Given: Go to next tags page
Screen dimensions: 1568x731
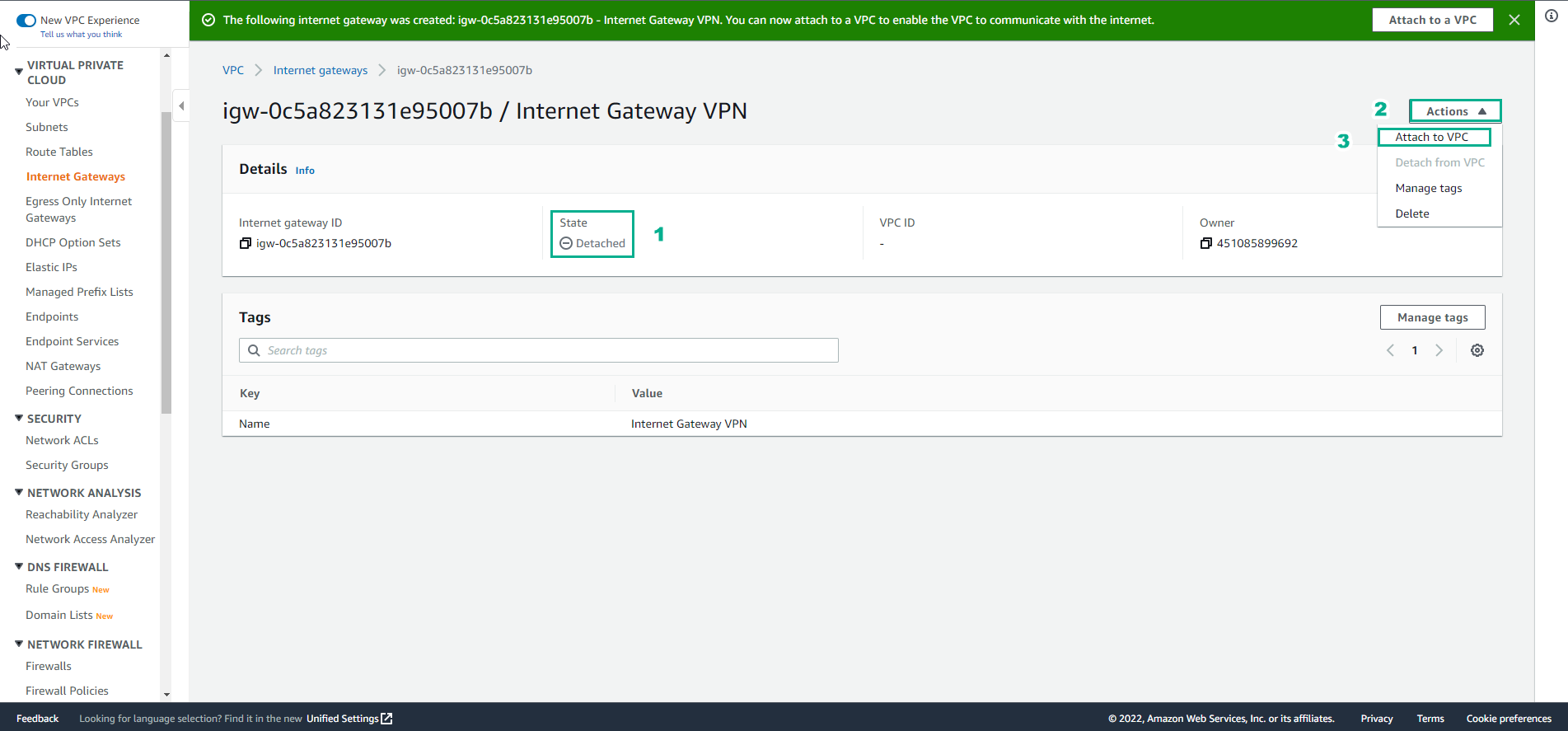Looking at the screenshot, I should click(x=1439, y=350).
